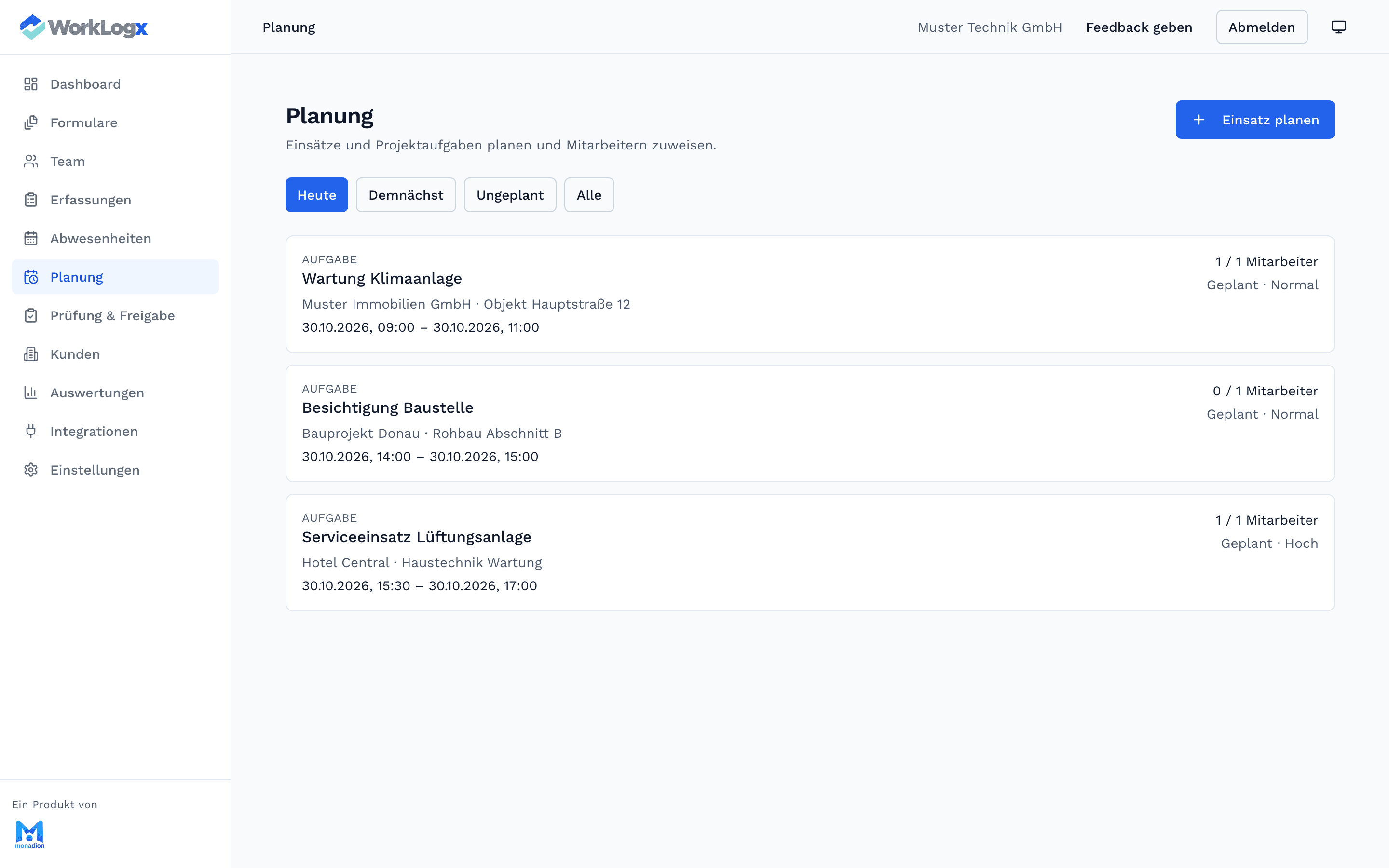Click Bauprojekt Donau · Rohbau Abschnitt B
Viewport: 1389px width, 868px height.
tap(432, 433)
